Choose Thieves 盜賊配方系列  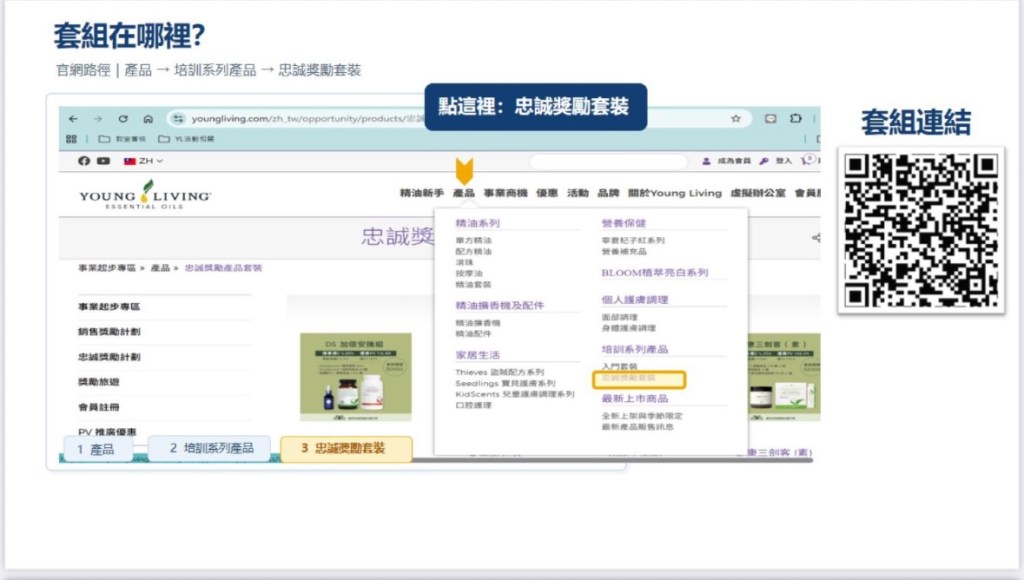[500, 372]
